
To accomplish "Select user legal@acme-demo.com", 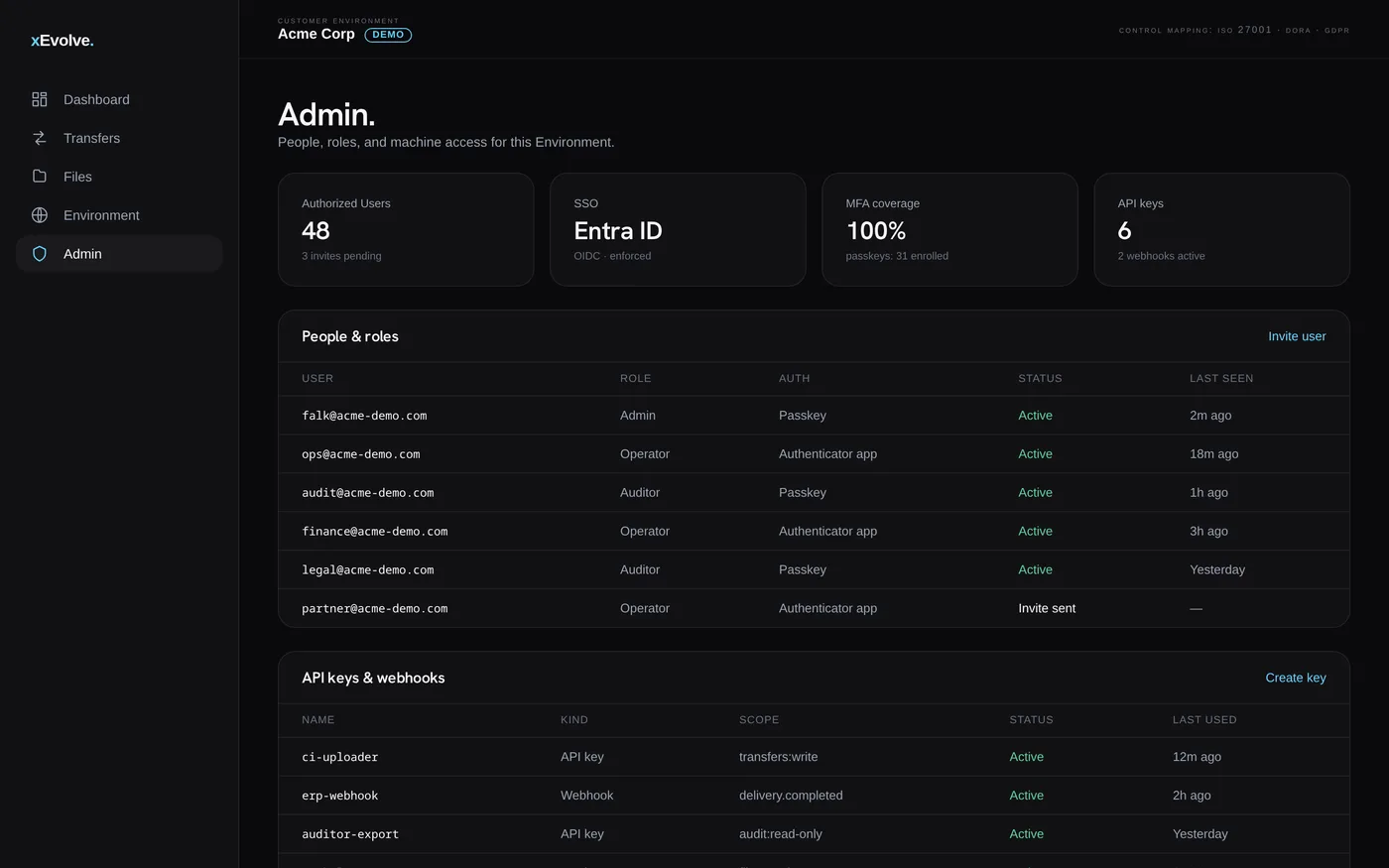I will (x=368, y=570).
